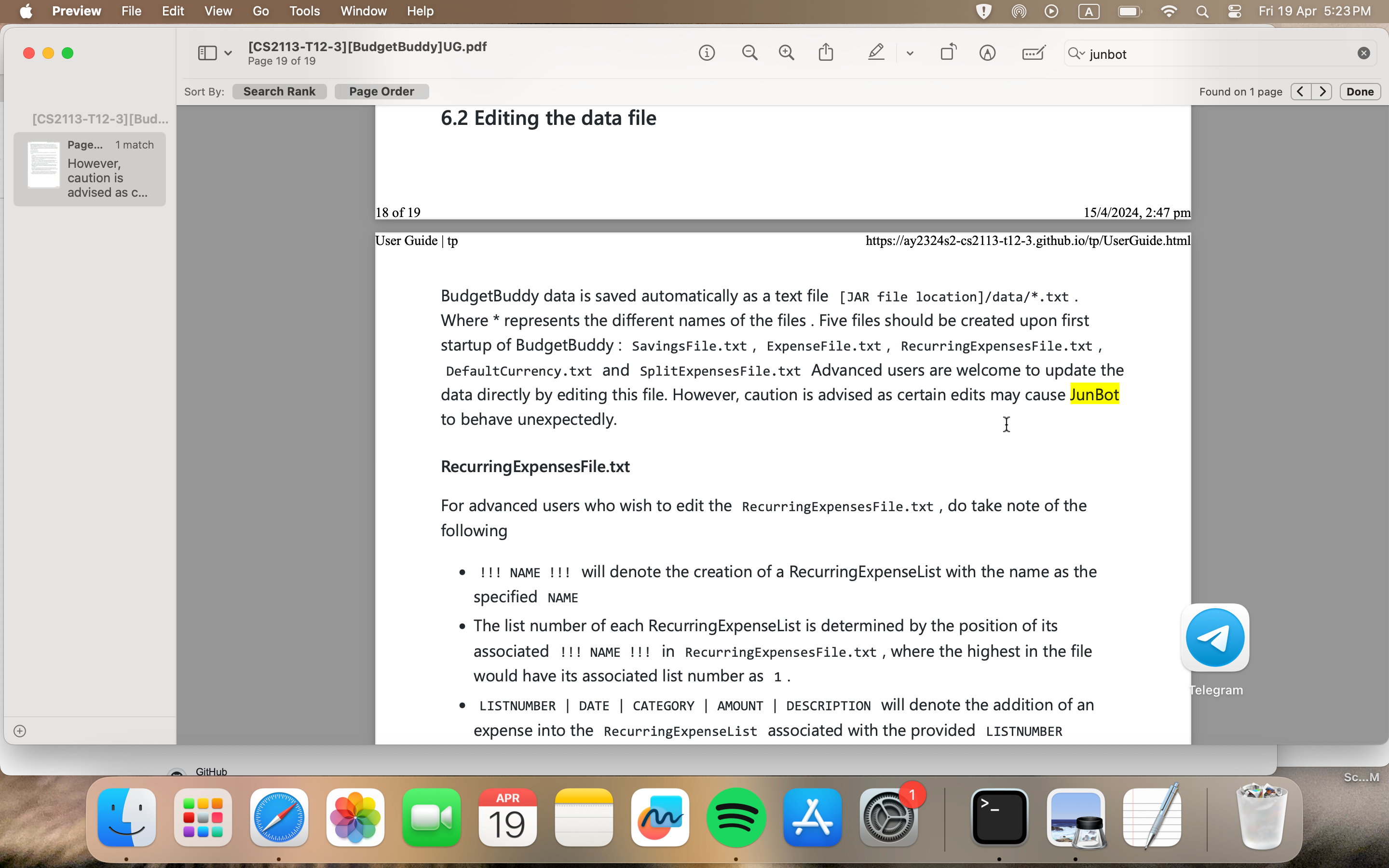Open search options magnifier dropdown
The width and height of the screenshot is (1389, 868).
pos(1076,54)
